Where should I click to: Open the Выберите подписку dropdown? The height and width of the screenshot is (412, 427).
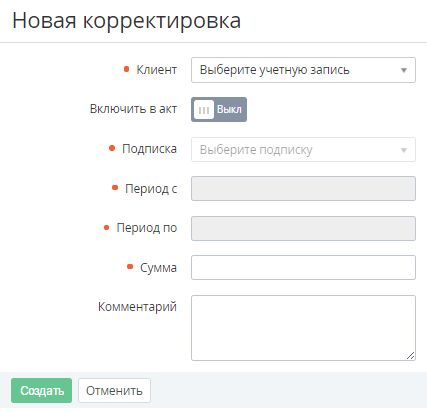click(303, 150)
